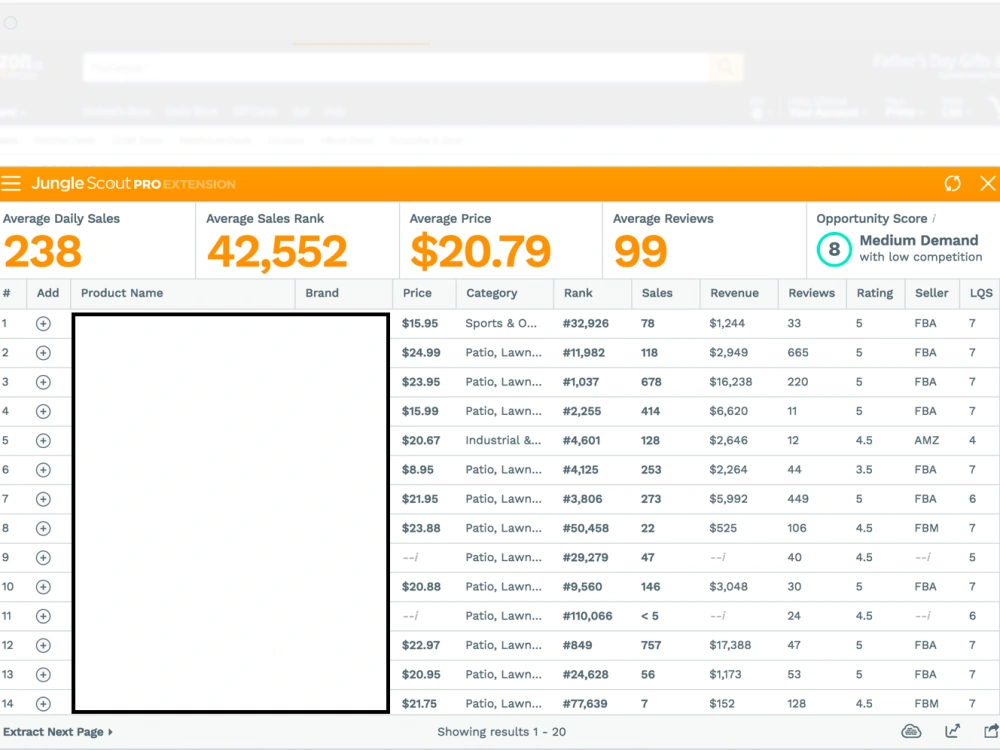Open the trend chart icon in footer
The height and width of the screenshot is (750, 1000).
coord(952,732)
